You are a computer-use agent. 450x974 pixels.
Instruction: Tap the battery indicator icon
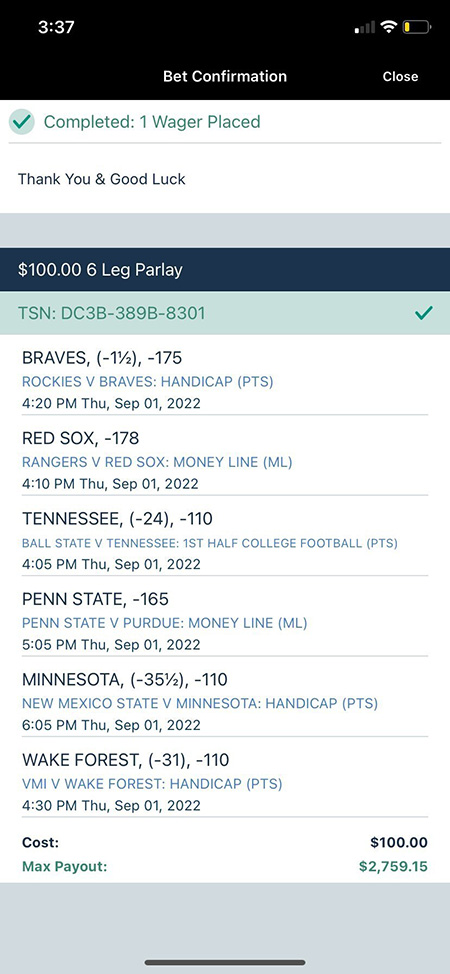[416, 27]
